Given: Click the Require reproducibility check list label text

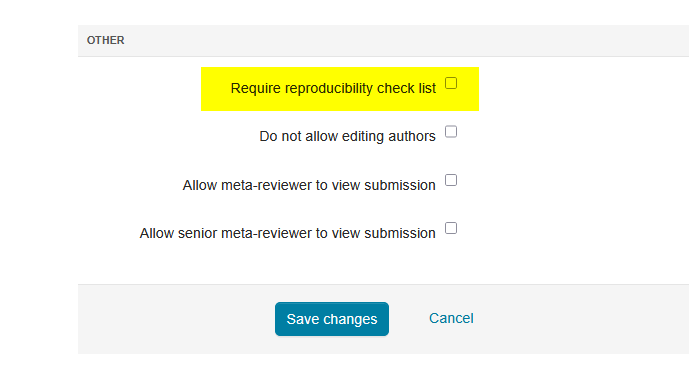Looking at the screenshot, I should click(333, 88).
